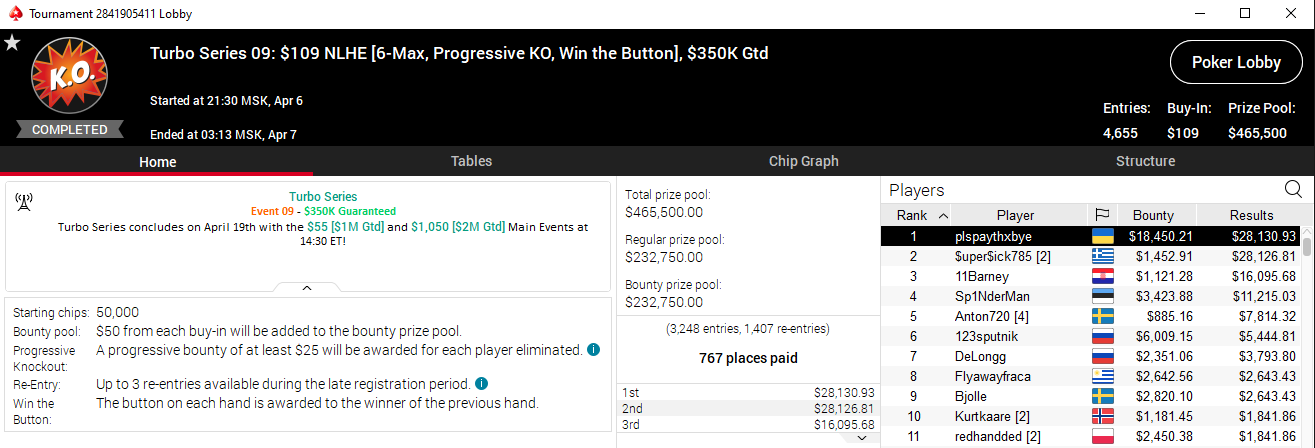Click the Poker Lobby button

(1236, 63)
